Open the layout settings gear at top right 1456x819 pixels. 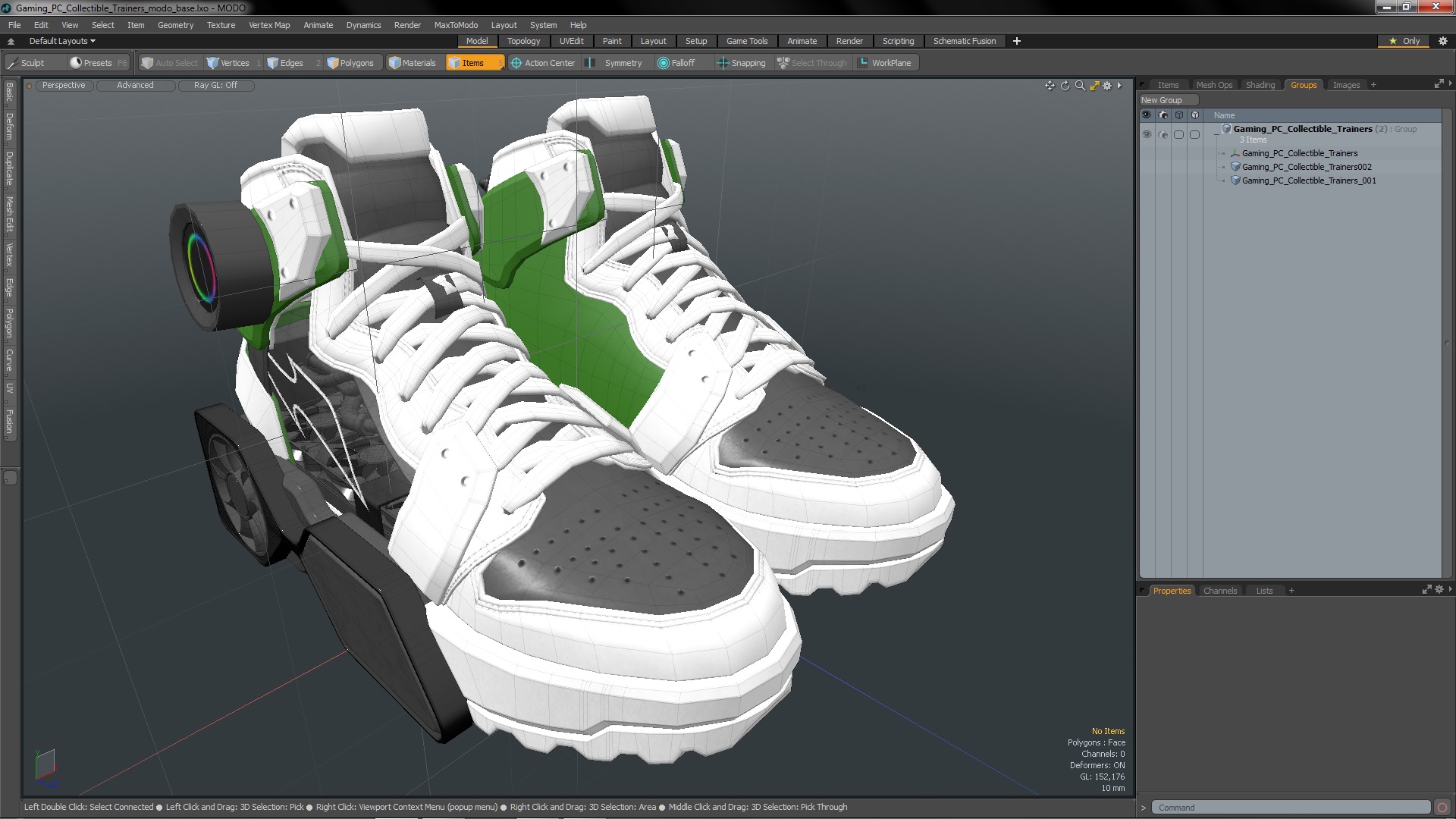[1443, 41]
